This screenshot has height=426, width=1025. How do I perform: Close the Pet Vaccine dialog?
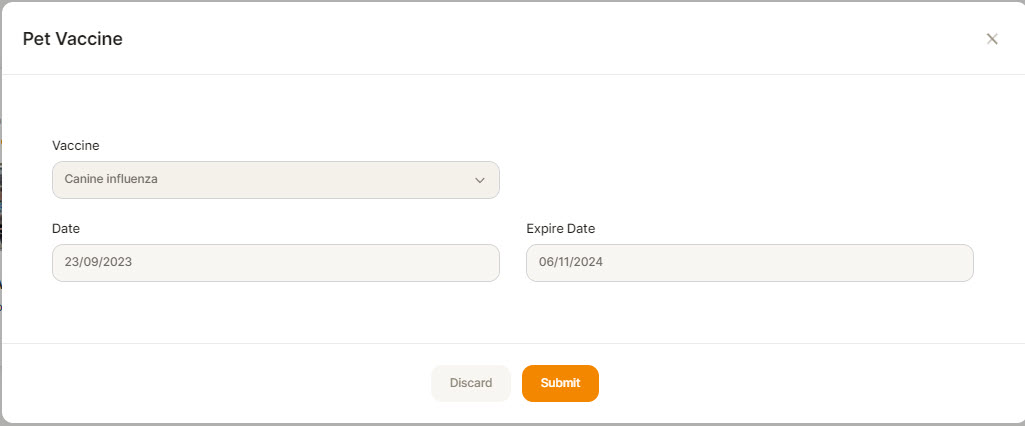point(992,39)
